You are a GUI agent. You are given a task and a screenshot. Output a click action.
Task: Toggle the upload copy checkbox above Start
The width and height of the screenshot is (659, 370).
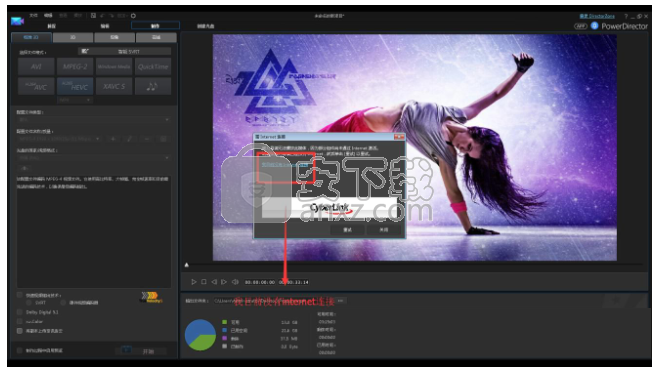[19, 330]
